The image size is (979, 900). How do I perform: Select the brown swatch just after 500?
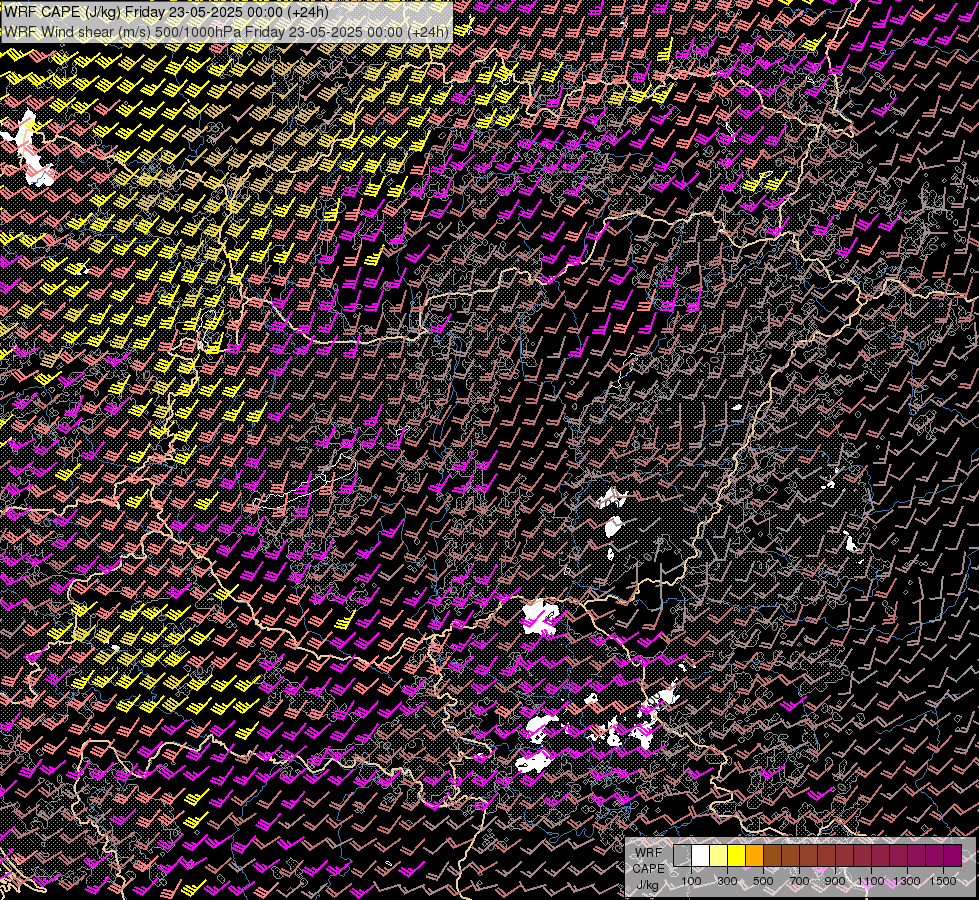tap(772, 855)
